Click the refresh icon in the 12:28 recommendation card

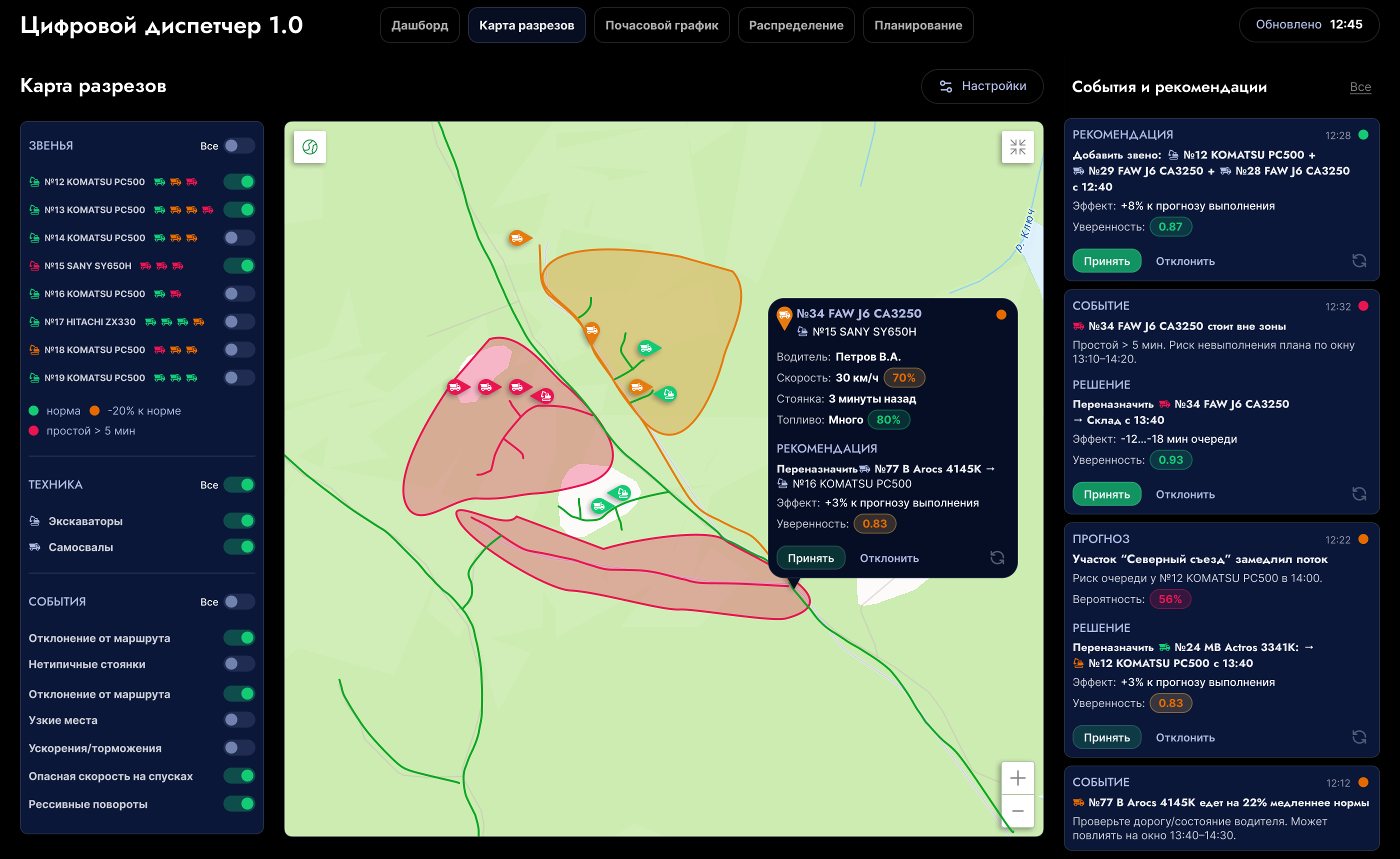[1359, 261]
